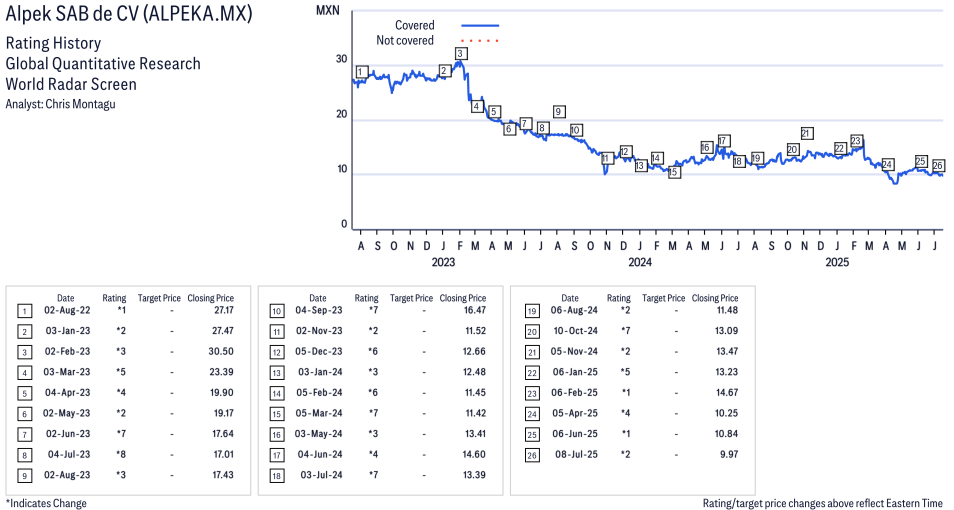The width and height of the screenshot is (954, 510).
Task: Click the red dotted Not covered legend line
Action: point(480,41)
